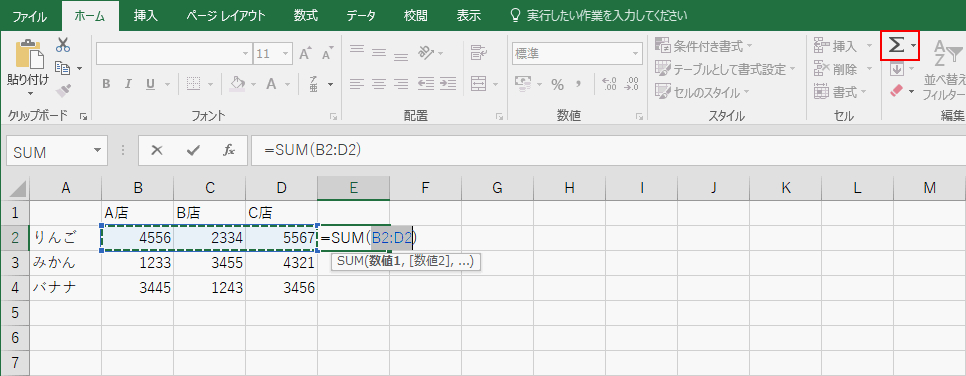
Task: Open the number format 標準 dropdown
Action: 636,54
